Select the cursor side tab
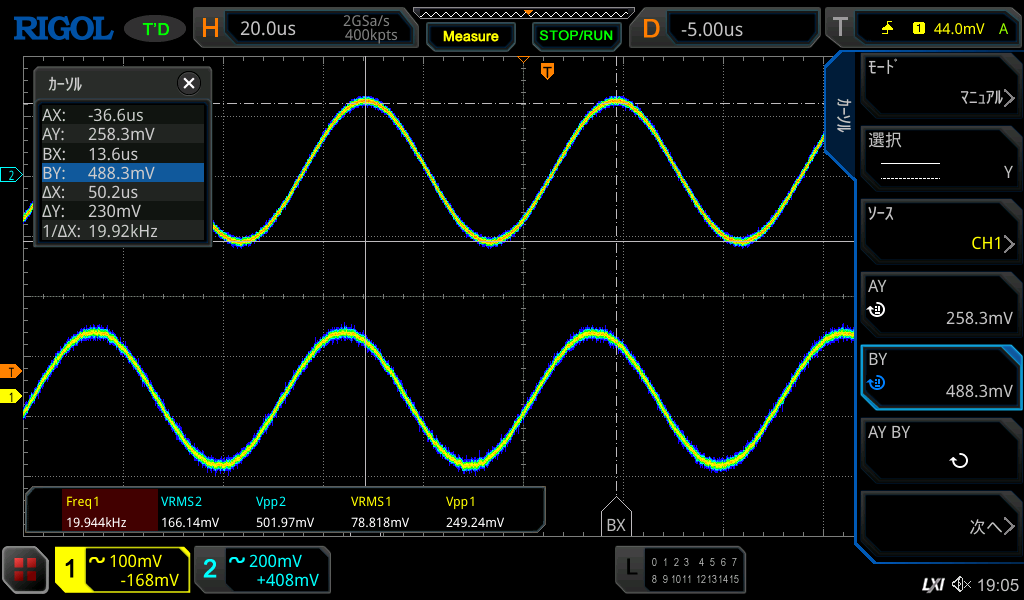Viewport: 1024px width, 600px height. (843, 115)
